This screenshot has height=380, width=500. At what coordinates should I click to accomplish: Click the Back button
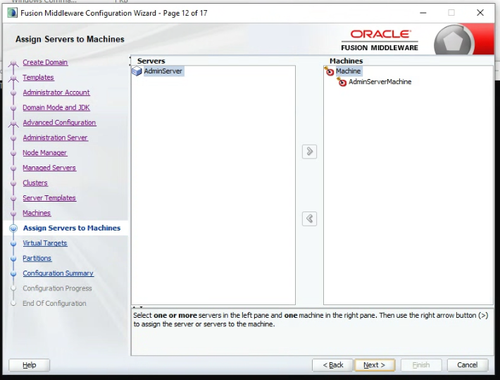333,365
